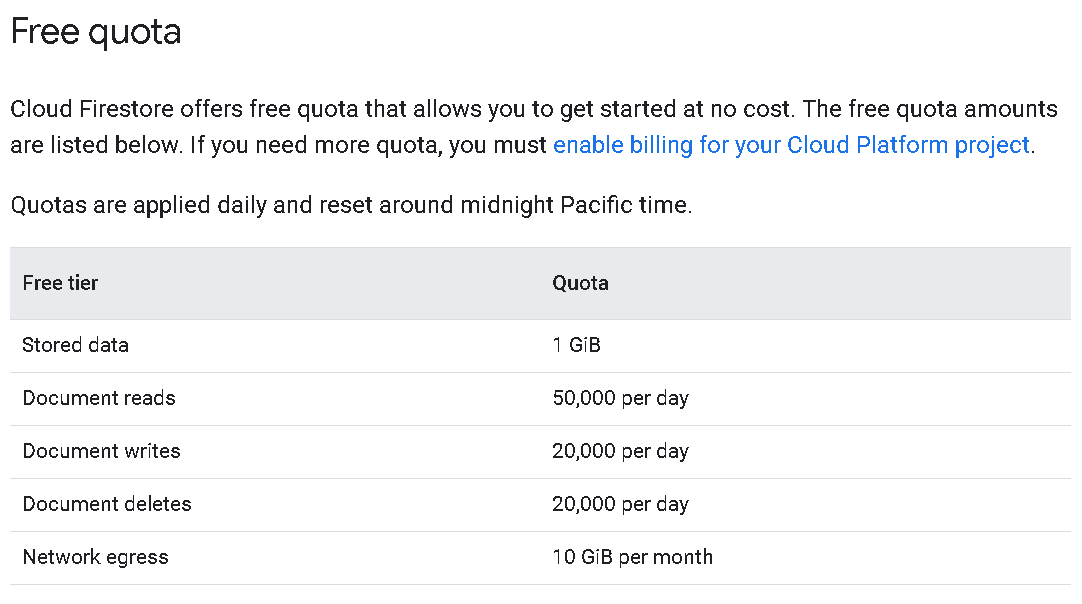Select the Document reads row label
1082x604 pixels.
click(99, 398)
